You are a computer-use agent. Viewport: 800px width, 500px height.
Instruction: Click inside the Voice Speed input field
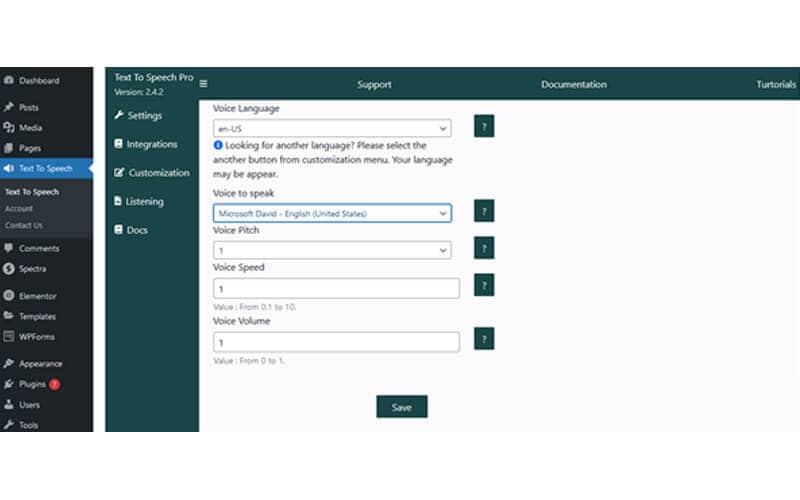coord(336,288)
